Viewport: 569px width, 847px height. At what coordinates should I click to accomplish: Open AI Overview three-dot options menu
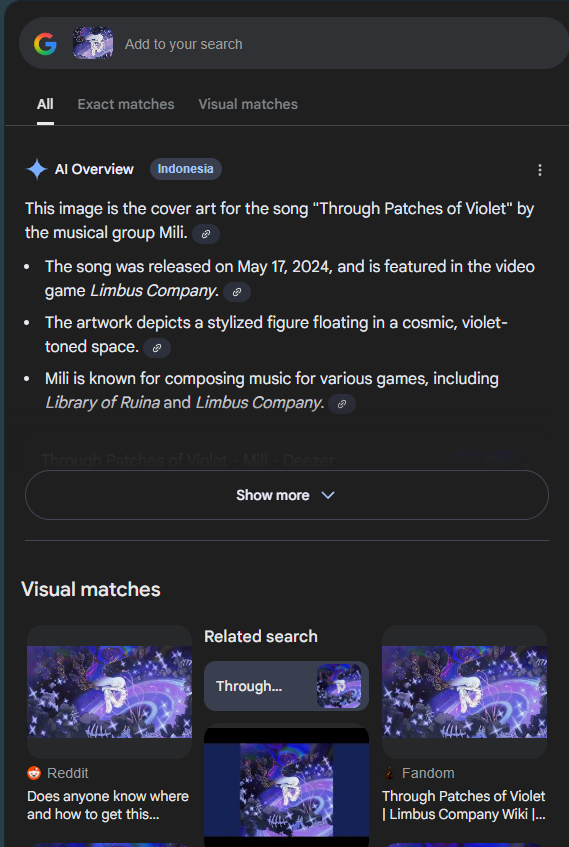[x=539, y=170]
